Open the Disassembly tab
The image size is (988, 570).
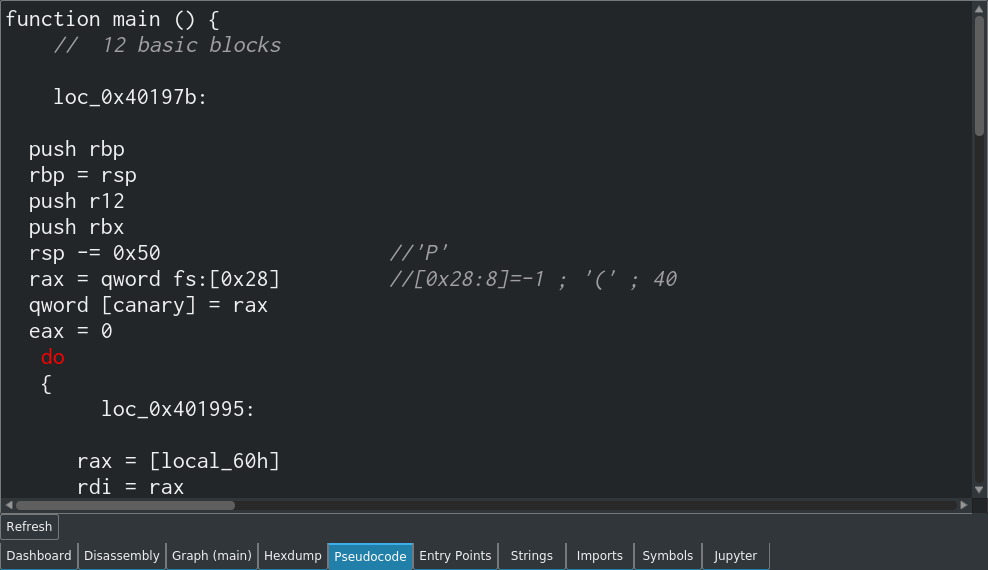(122, 556)
